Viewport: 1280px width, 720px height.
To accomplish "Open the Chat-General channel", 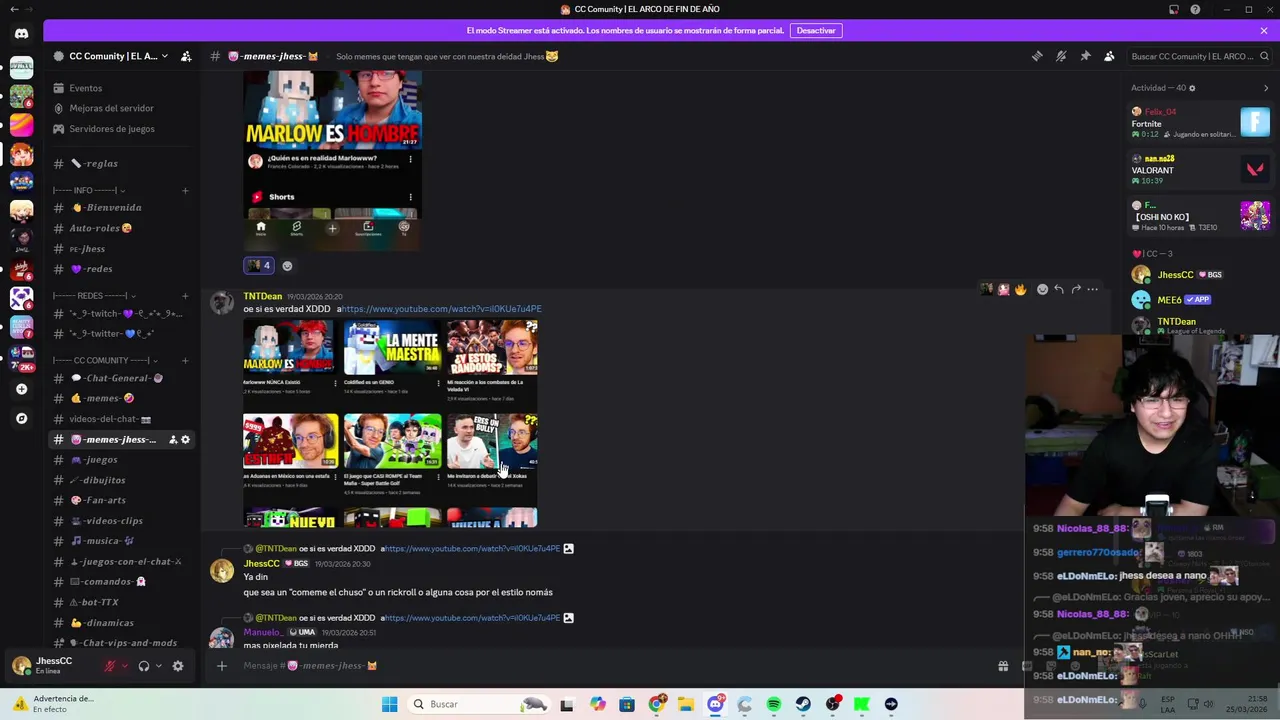I will click(121, 378).
